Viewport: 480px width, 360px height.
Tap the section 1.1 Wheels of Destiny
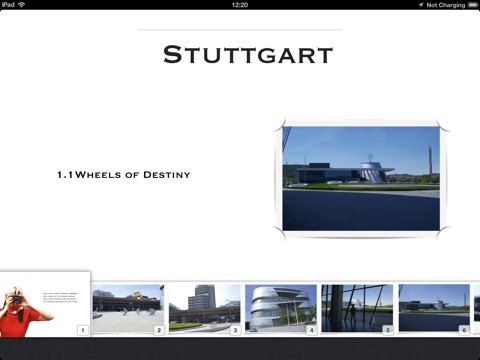pyautogui.click(x=124, y=175)
